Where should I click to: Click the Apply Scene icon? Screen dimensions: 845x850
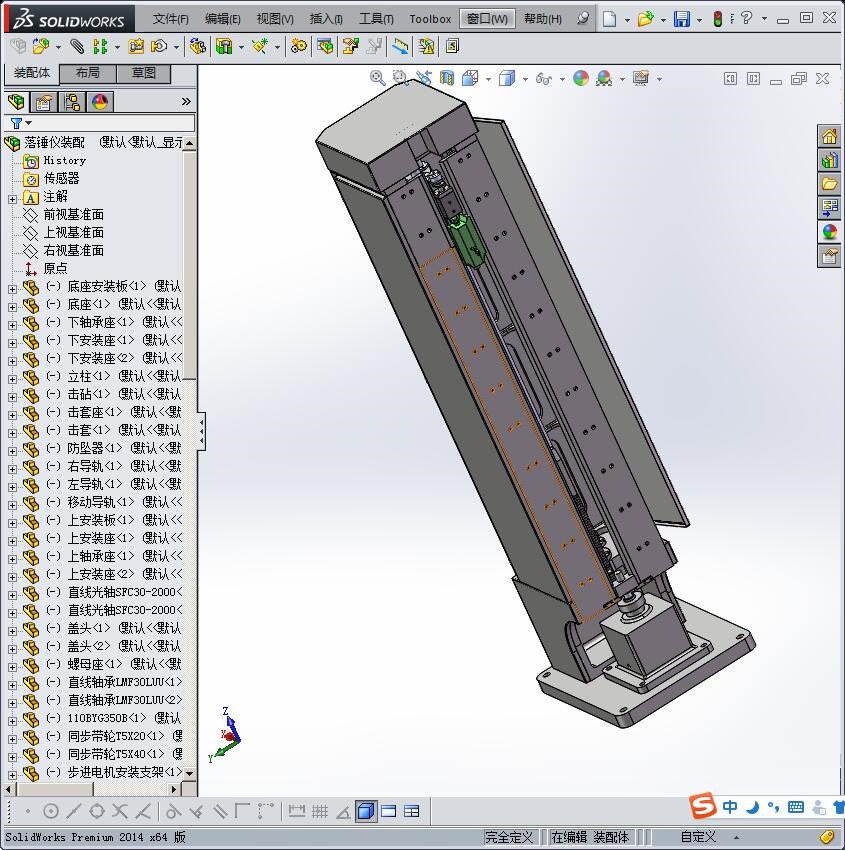coord(604,79)
